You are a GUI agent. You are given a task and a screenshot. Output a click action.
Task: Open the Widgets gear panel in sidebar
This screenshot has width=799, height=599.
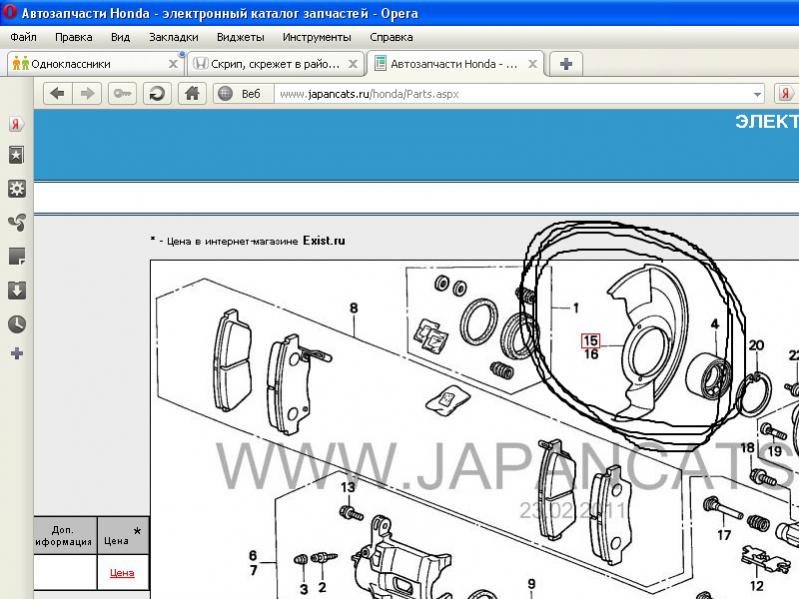coord(16,189)
